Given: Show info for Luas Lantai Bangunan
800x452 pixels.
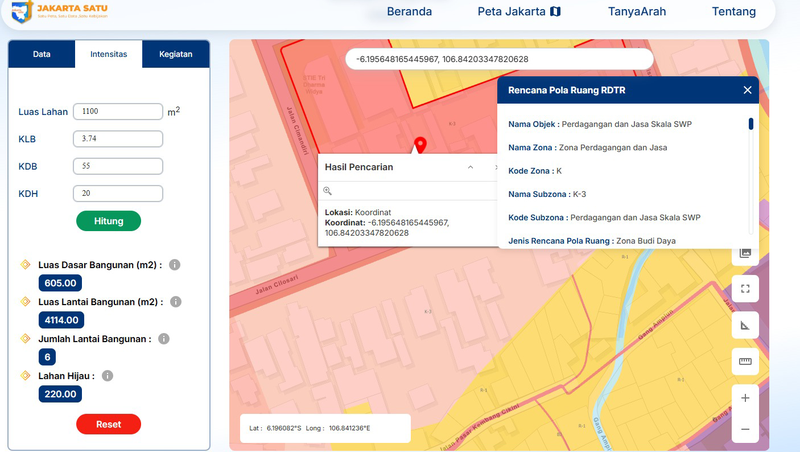Looking at the screenshot, I should pyautogui.click(x=176, y=302).
